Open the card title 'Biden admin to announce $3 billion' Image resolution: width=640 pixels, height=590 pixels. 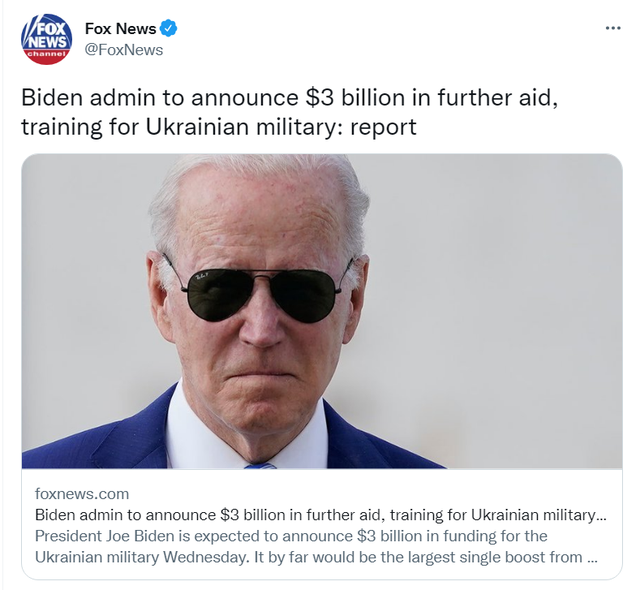[x=321, y=515]
